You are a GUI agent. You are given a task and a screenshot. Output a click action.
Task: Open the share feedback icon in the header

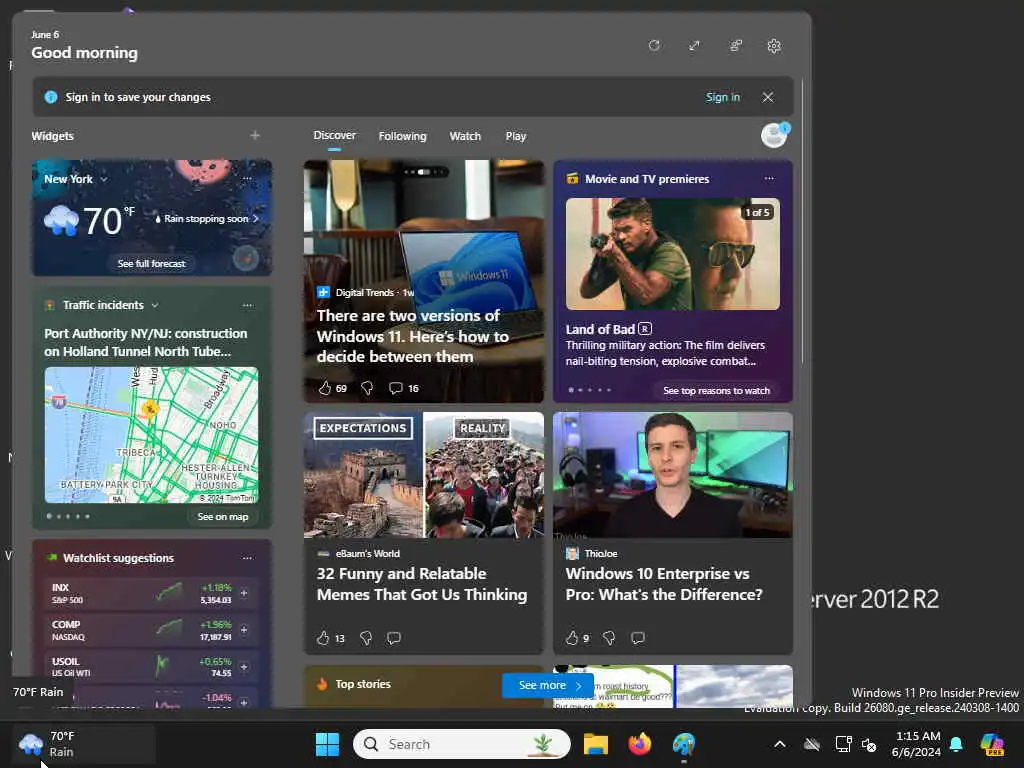(x=735, y=45)
